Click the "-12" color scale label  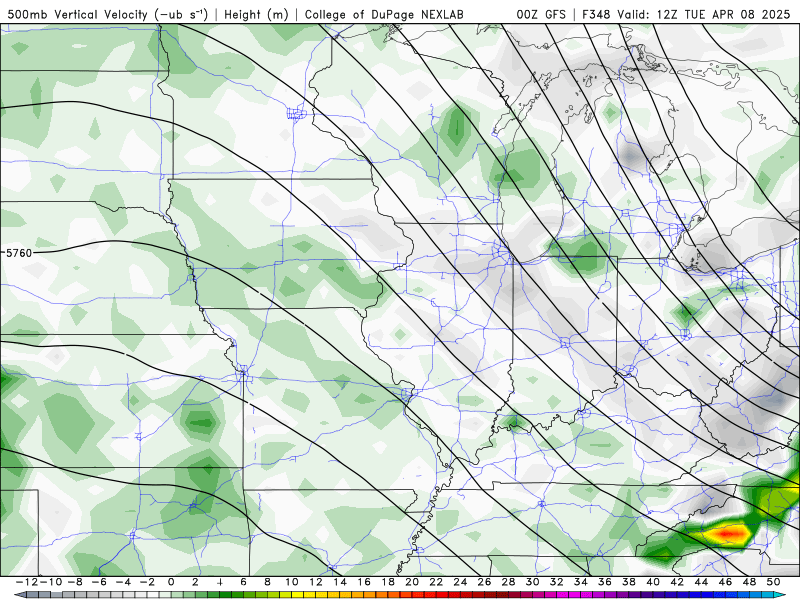pyautogui.click(x=27, y=582)
